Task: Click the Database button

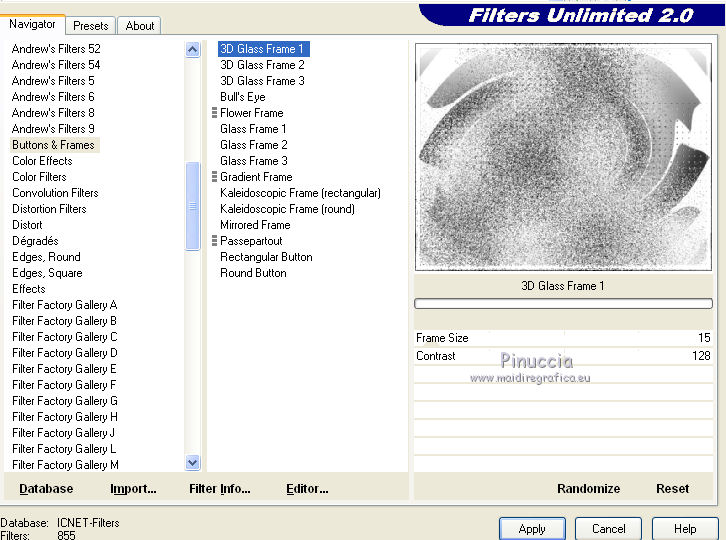Action: point(46,489)
